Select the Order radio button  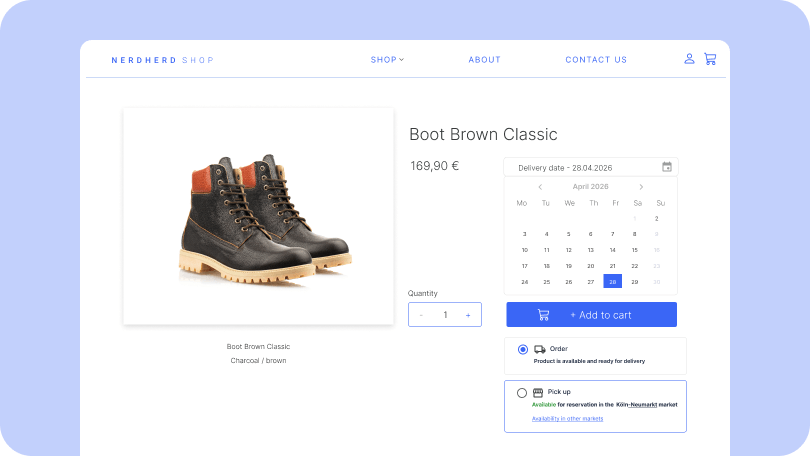coord(523,350)
